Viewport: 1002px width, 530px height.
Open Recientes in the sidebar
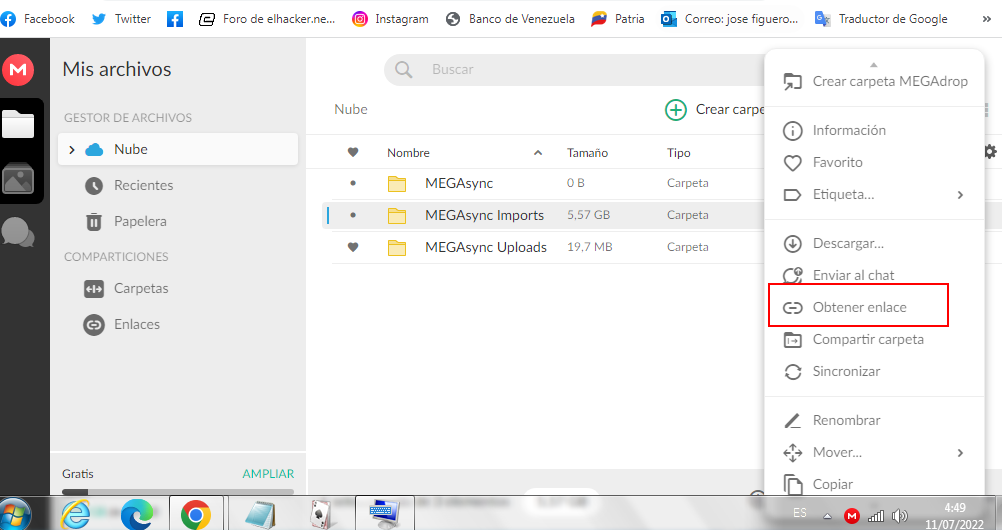point(143,185)
